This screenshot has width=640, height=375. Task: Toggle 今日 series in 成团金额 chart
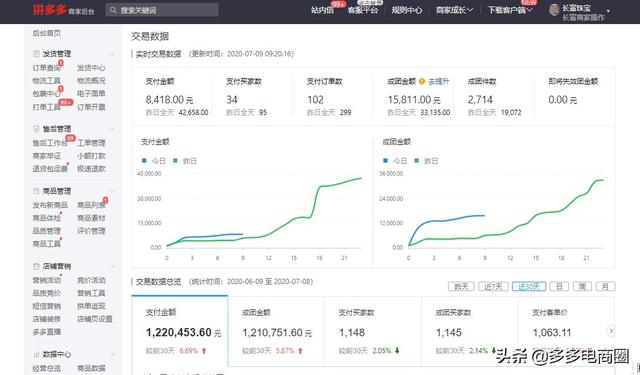coord(395,161)
